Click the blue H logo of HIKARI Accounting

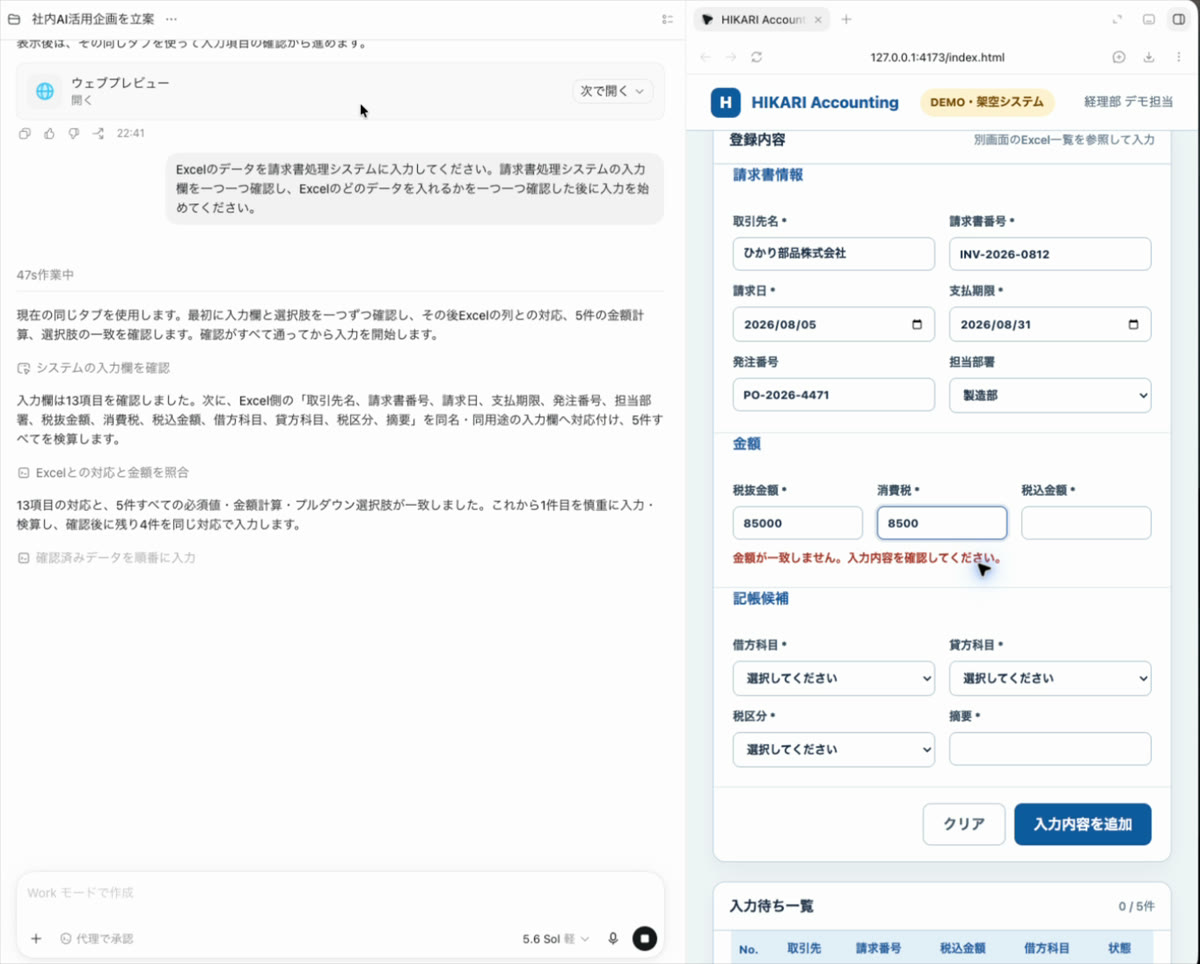(x=726, y=102)
